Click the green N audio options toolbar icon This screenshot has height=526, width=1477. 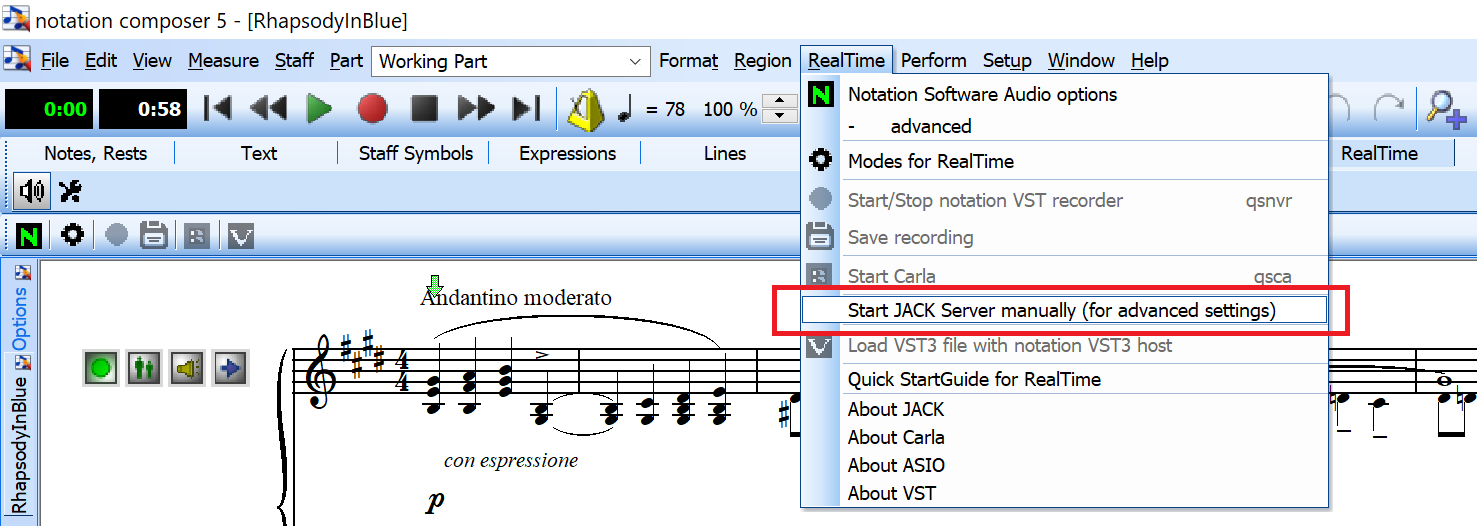coord(28,236)
